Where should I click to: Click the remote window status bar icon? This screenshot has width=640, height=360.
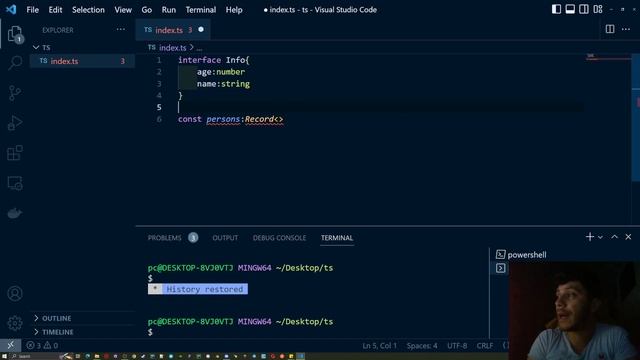(10, 345)
